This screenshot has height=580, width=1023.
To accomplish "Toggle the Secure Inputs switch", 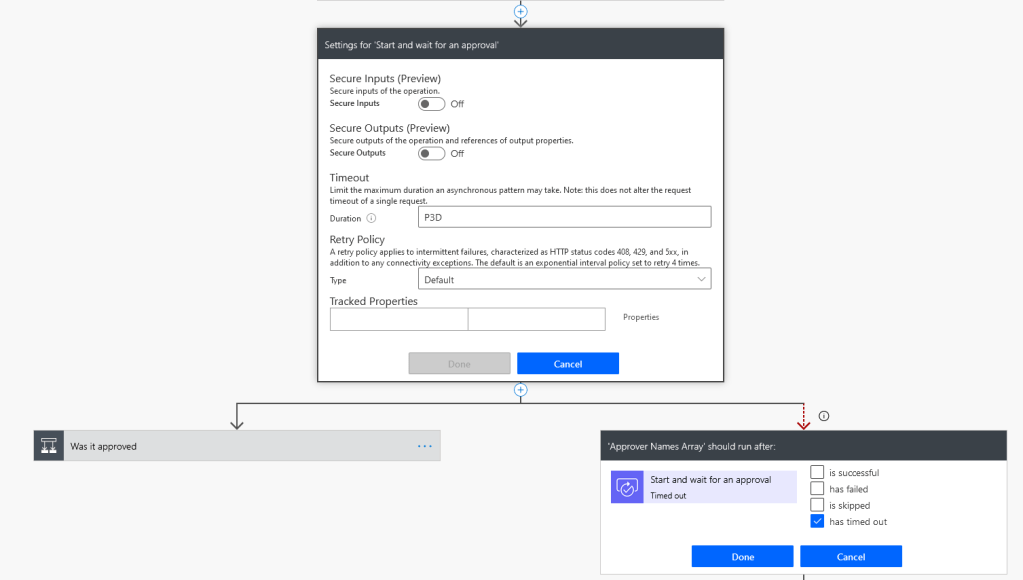I will pyautogui.click(x=431, y=104).
